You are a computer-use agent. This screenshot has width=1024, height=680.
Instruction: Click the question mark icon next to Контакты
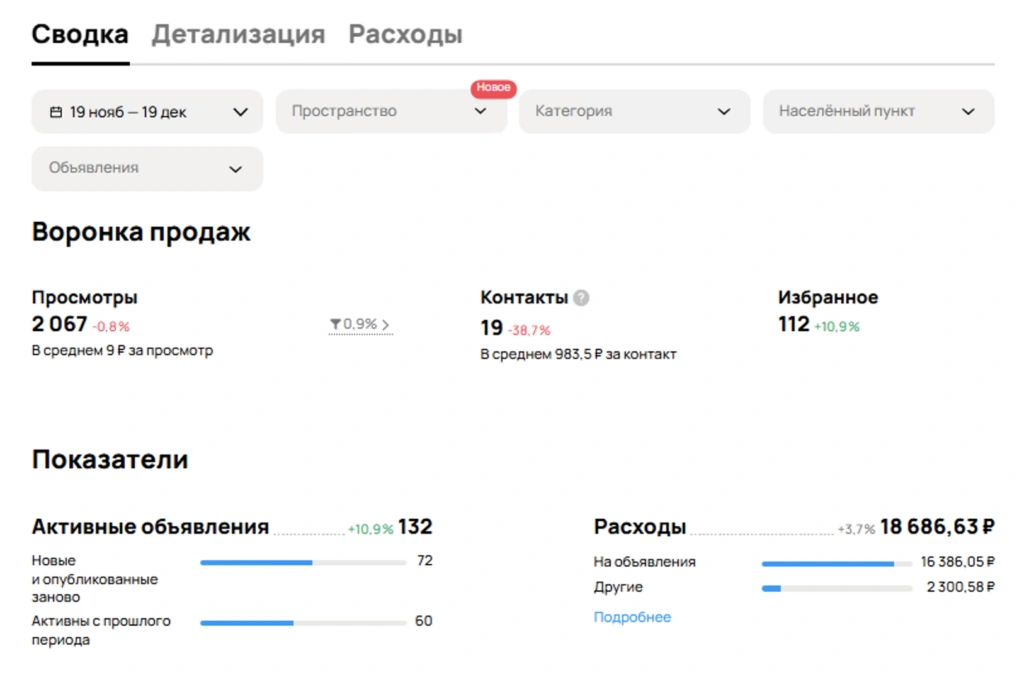(x=581, y=298)
